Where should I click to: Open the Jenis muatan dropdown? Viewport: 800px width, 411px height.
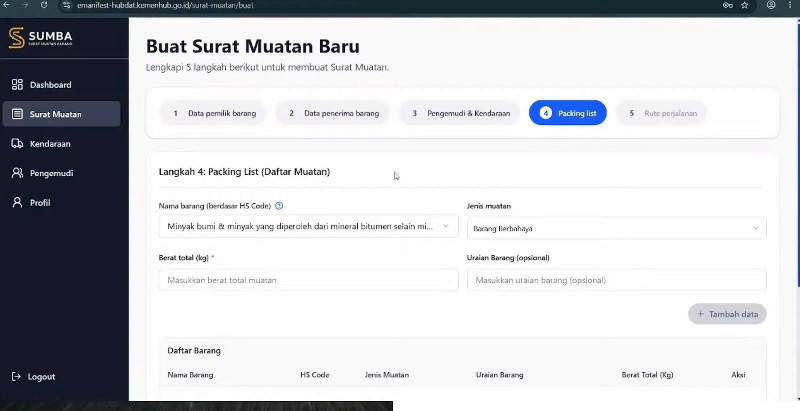[x=616, y=228]
